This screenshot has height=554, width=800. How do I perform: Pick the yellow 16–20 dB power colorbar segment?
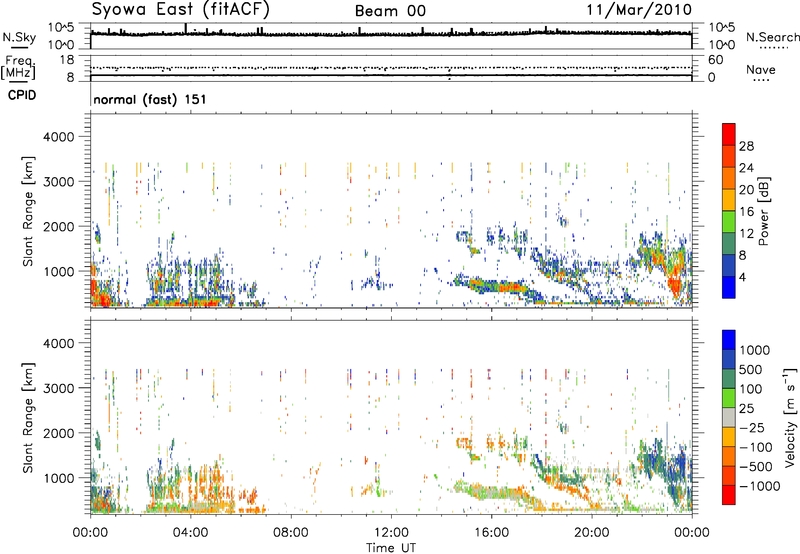click(x=729, y=200)
